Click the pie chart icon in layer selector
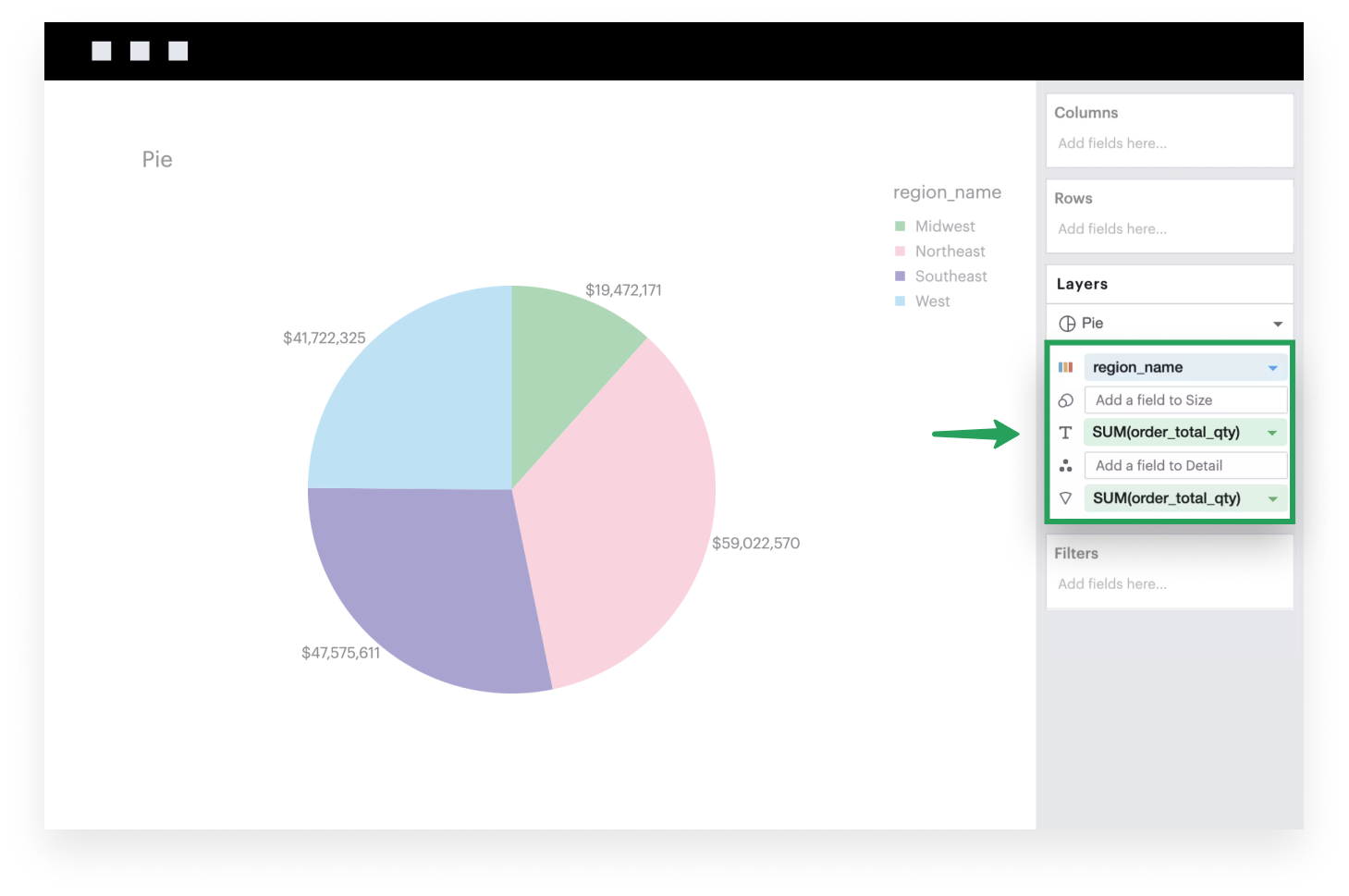The height and width of the screenshot is (896, 1349). [x=1067, y=324]
